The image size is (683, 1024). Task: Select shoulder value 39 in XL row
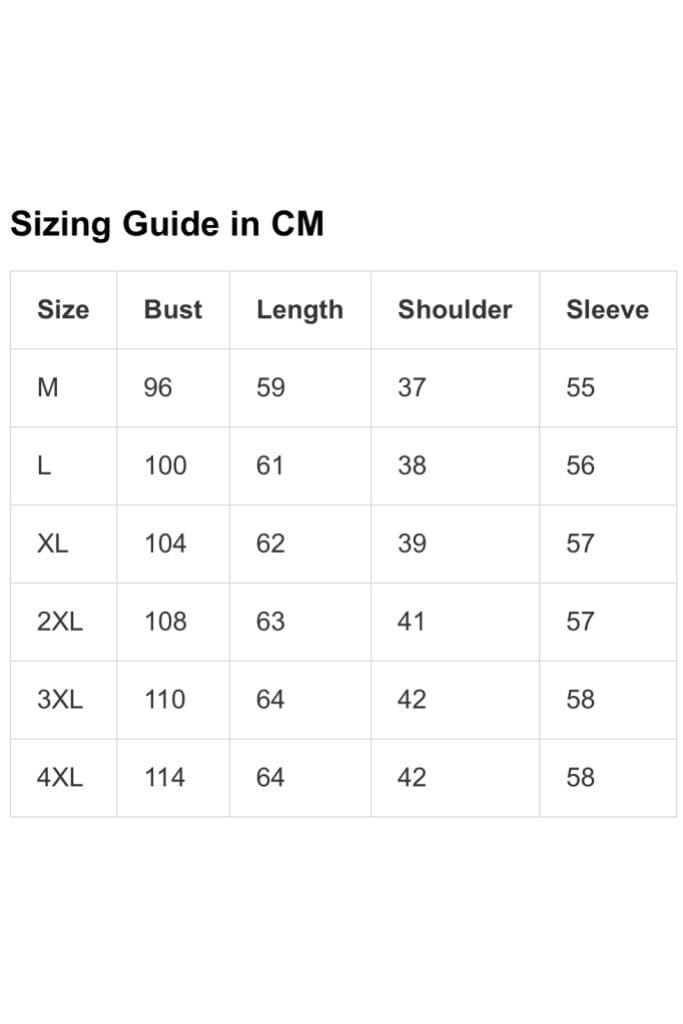[412, 543]
